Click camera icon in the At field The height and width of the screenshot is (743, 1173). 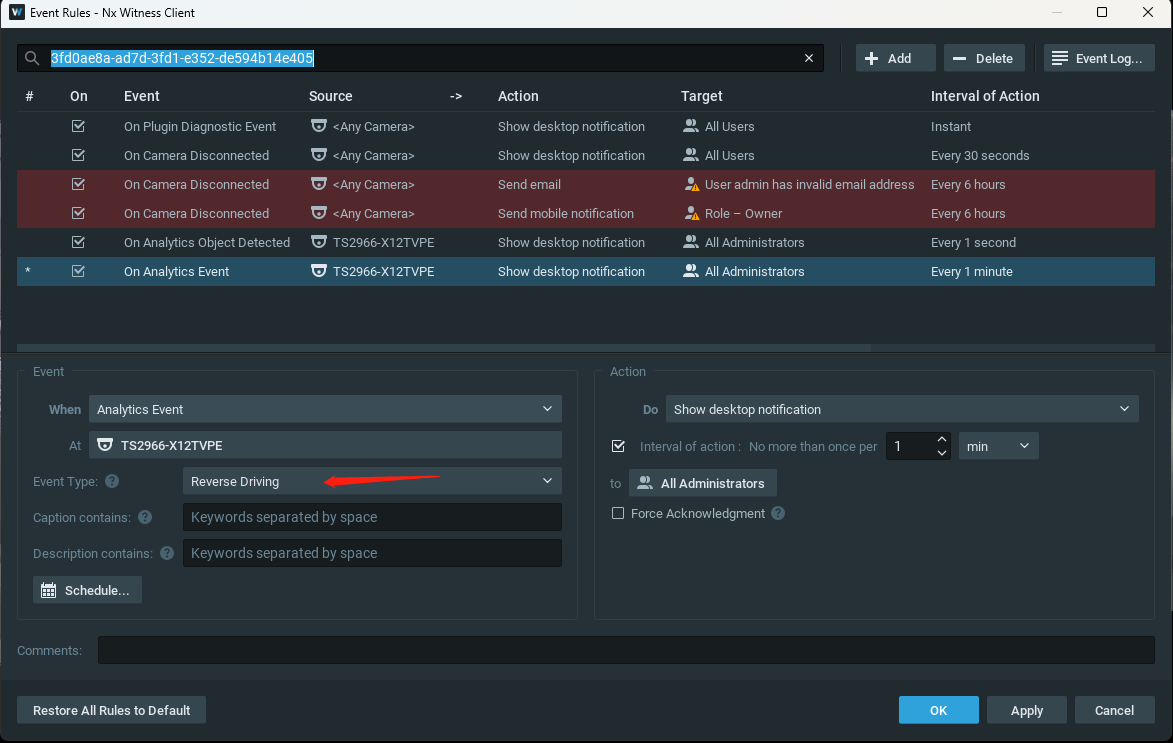105,445
